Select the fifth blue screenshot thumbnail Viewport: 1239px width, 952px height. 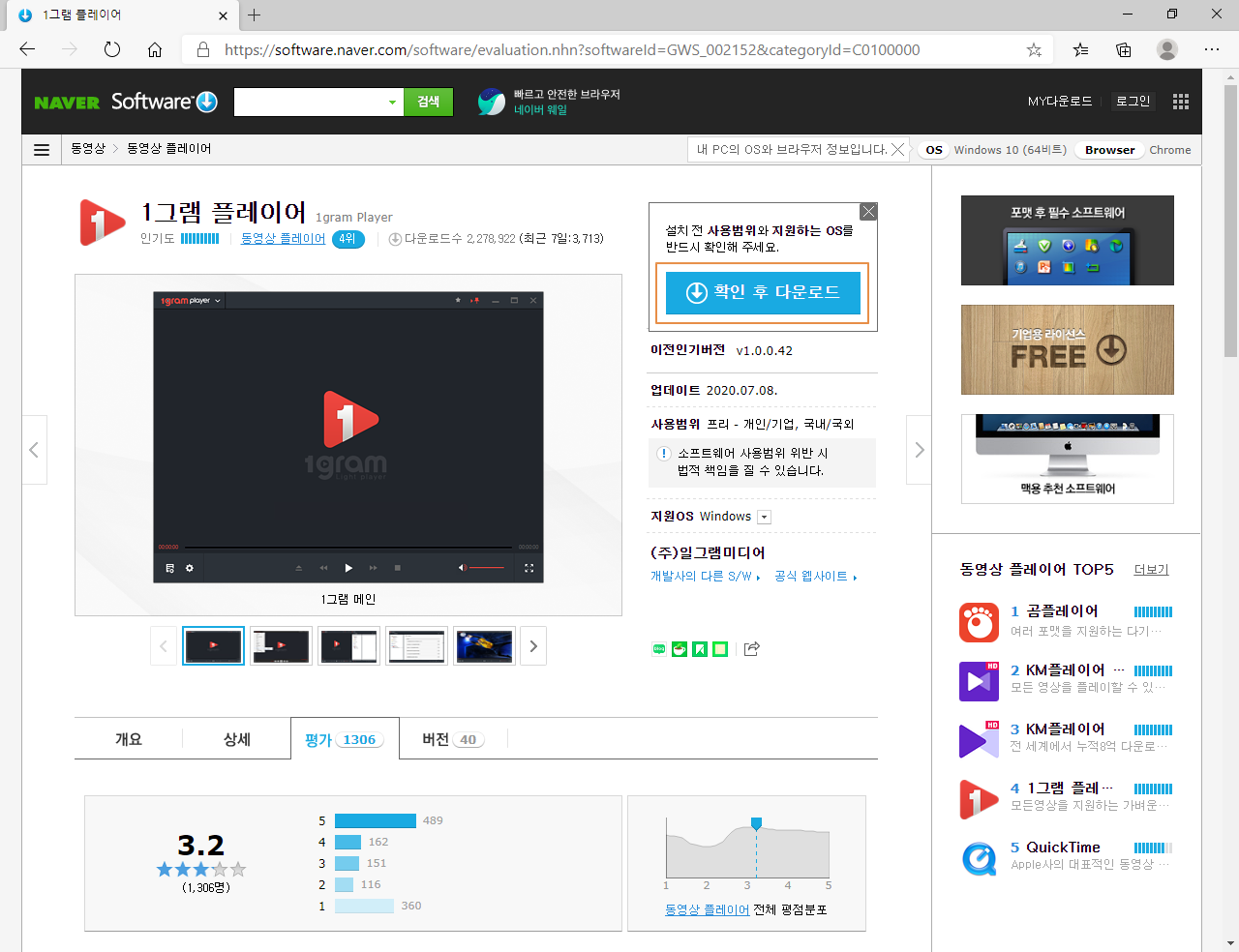point(484,646)
